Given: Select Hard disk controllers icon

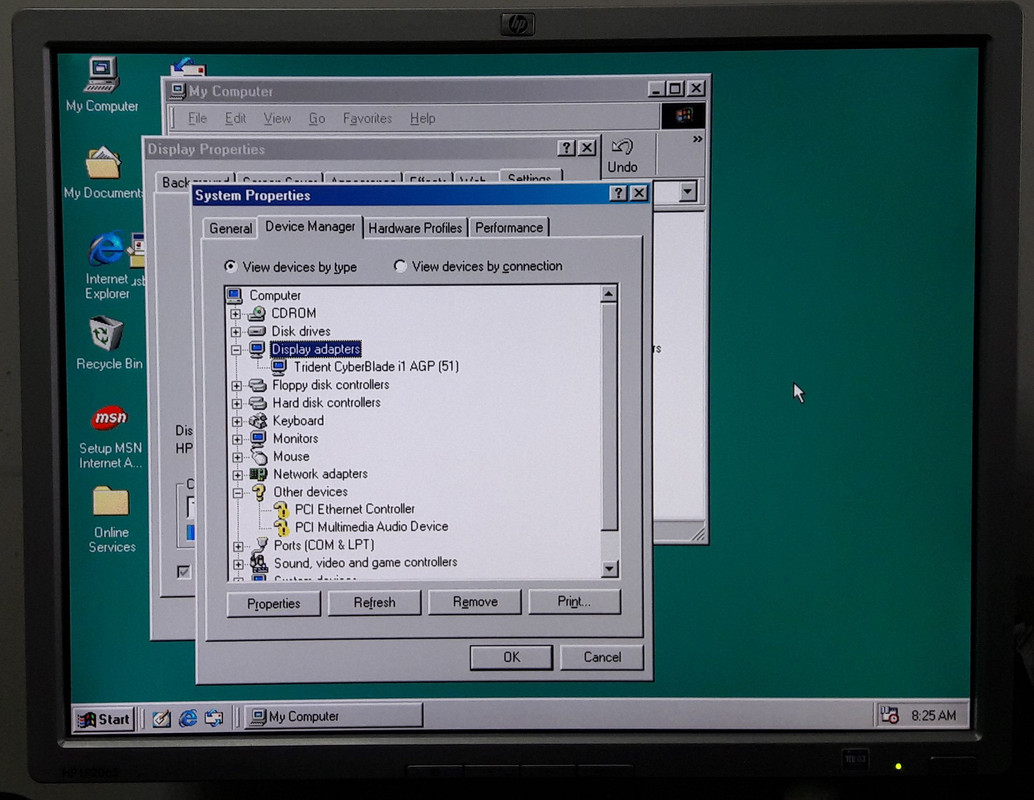Looking at the screenshot, I should point(258,403).
